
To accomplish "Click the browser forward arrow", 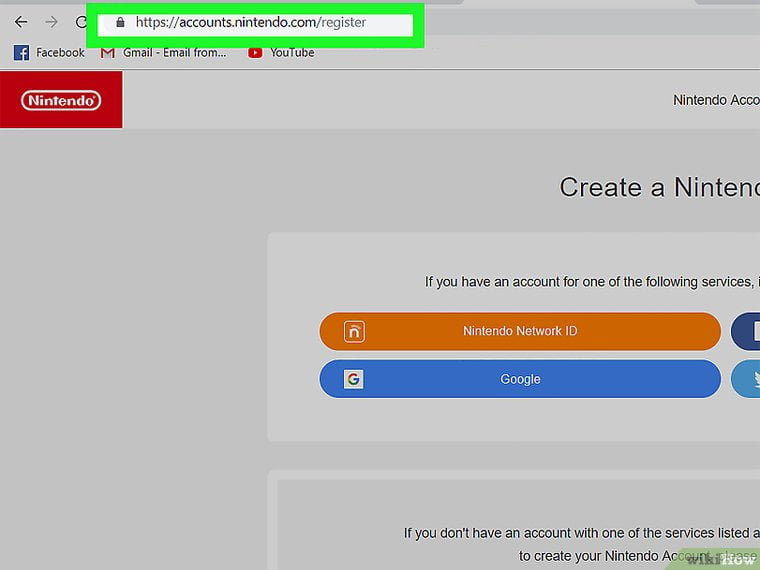I will (x=51, y=22).
